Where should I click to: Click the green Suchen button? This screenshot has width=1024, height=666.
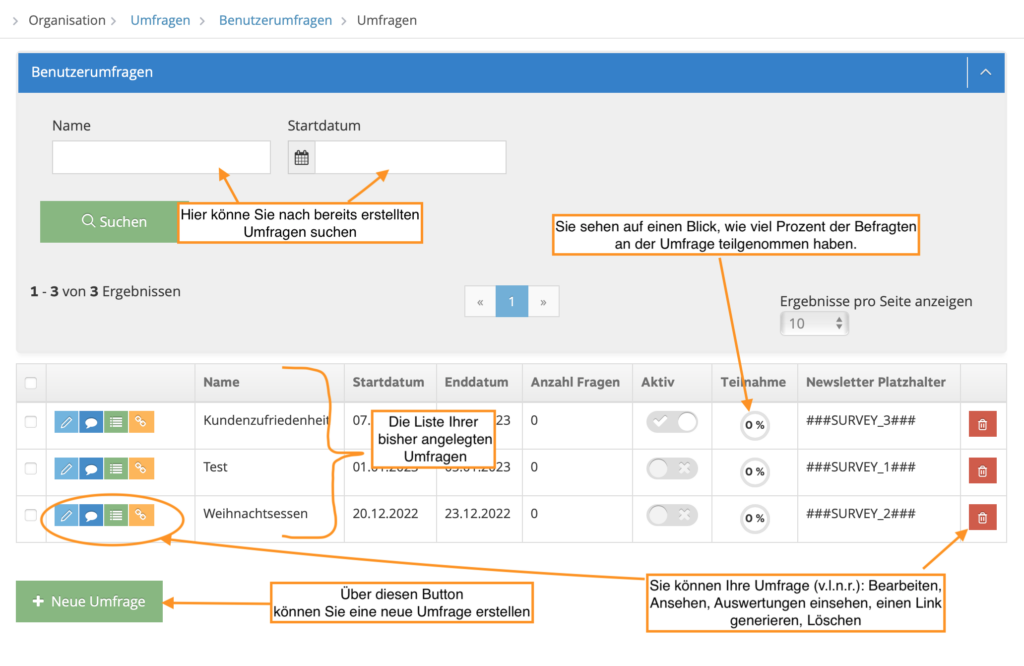click(x=114, y=222)
